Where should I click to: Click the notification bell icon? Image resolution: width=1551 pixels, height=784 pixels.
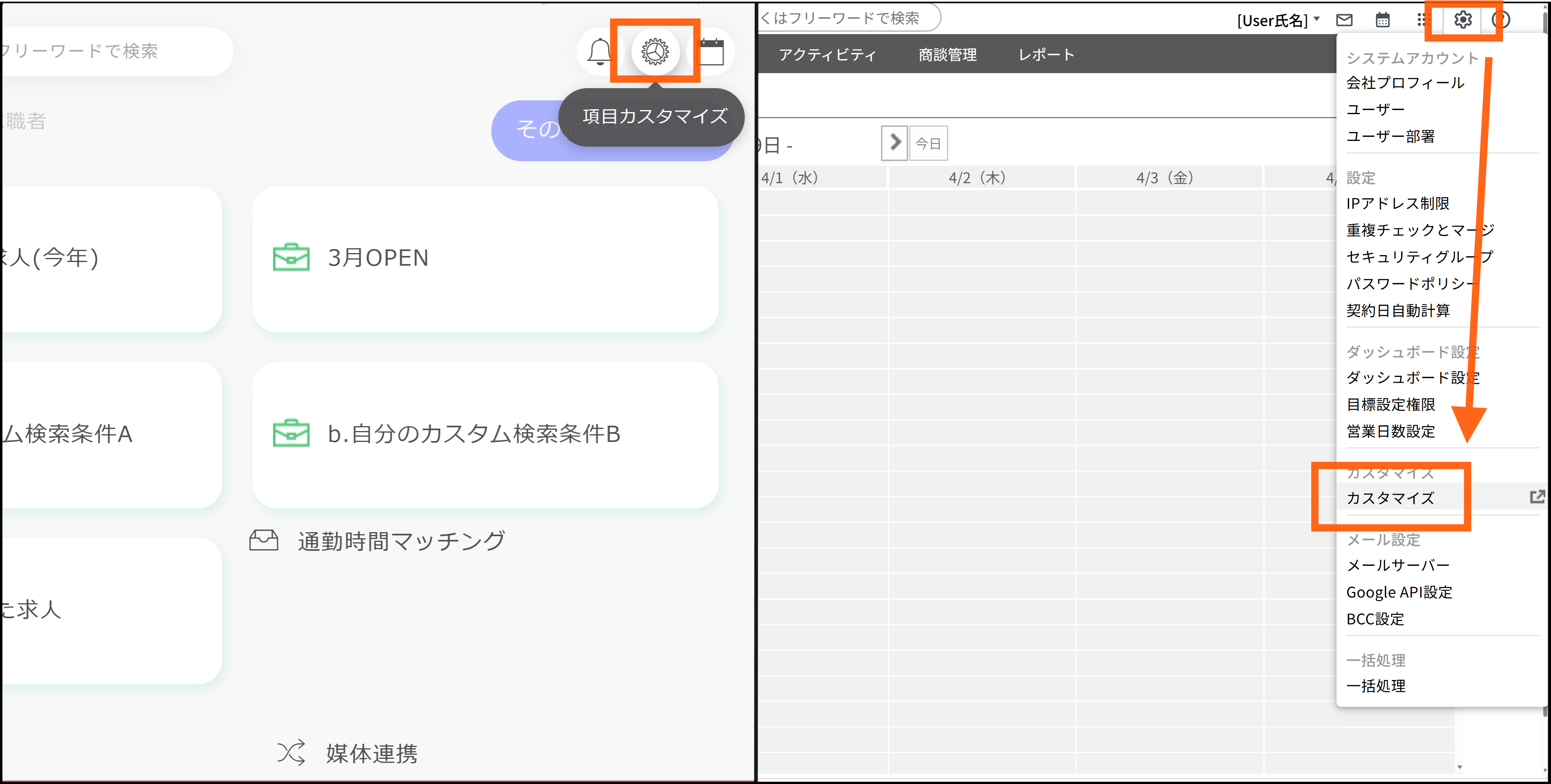point(598,52)
